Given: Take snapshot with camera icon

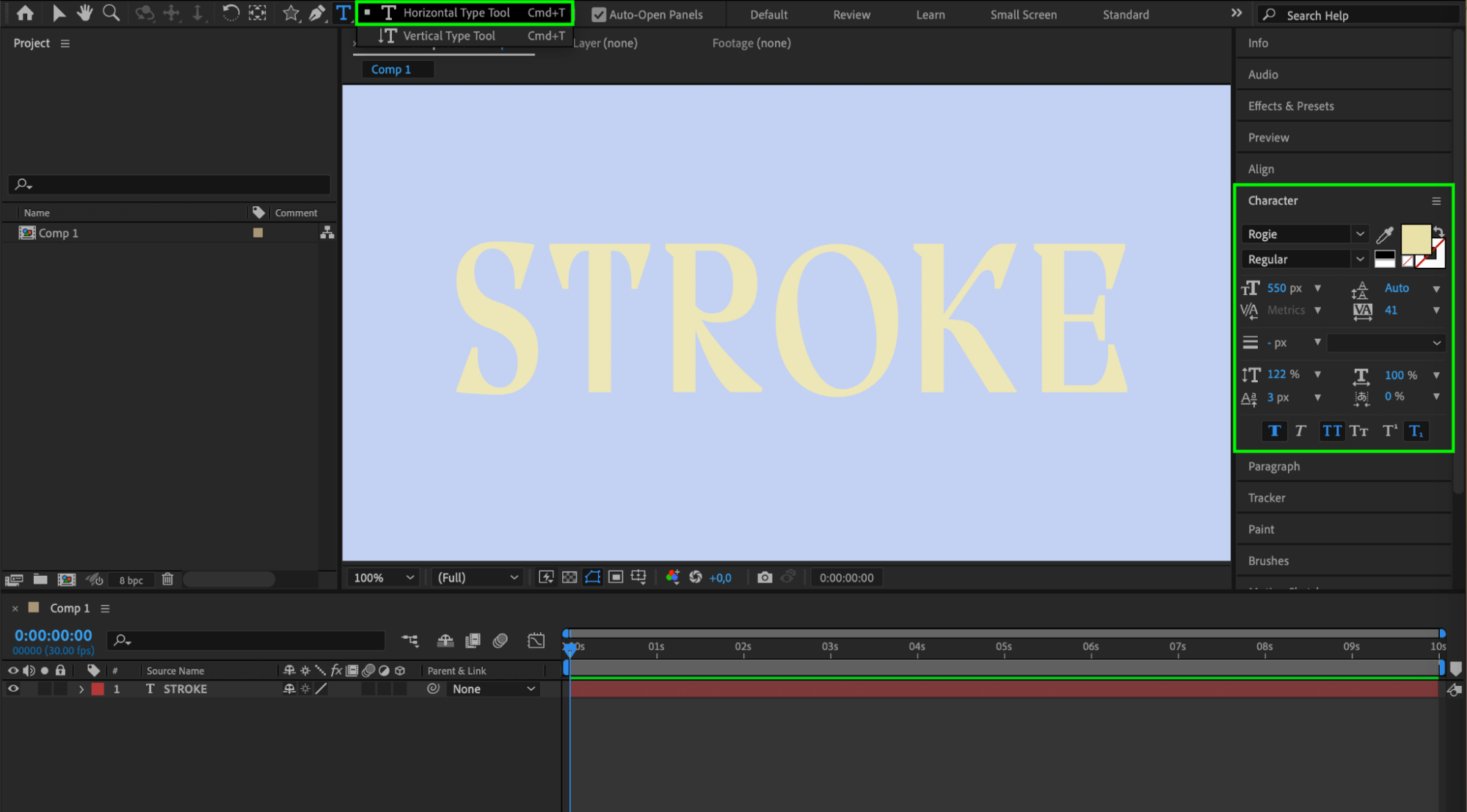Looking at the screenshot, I should click(x=765, y=577).
